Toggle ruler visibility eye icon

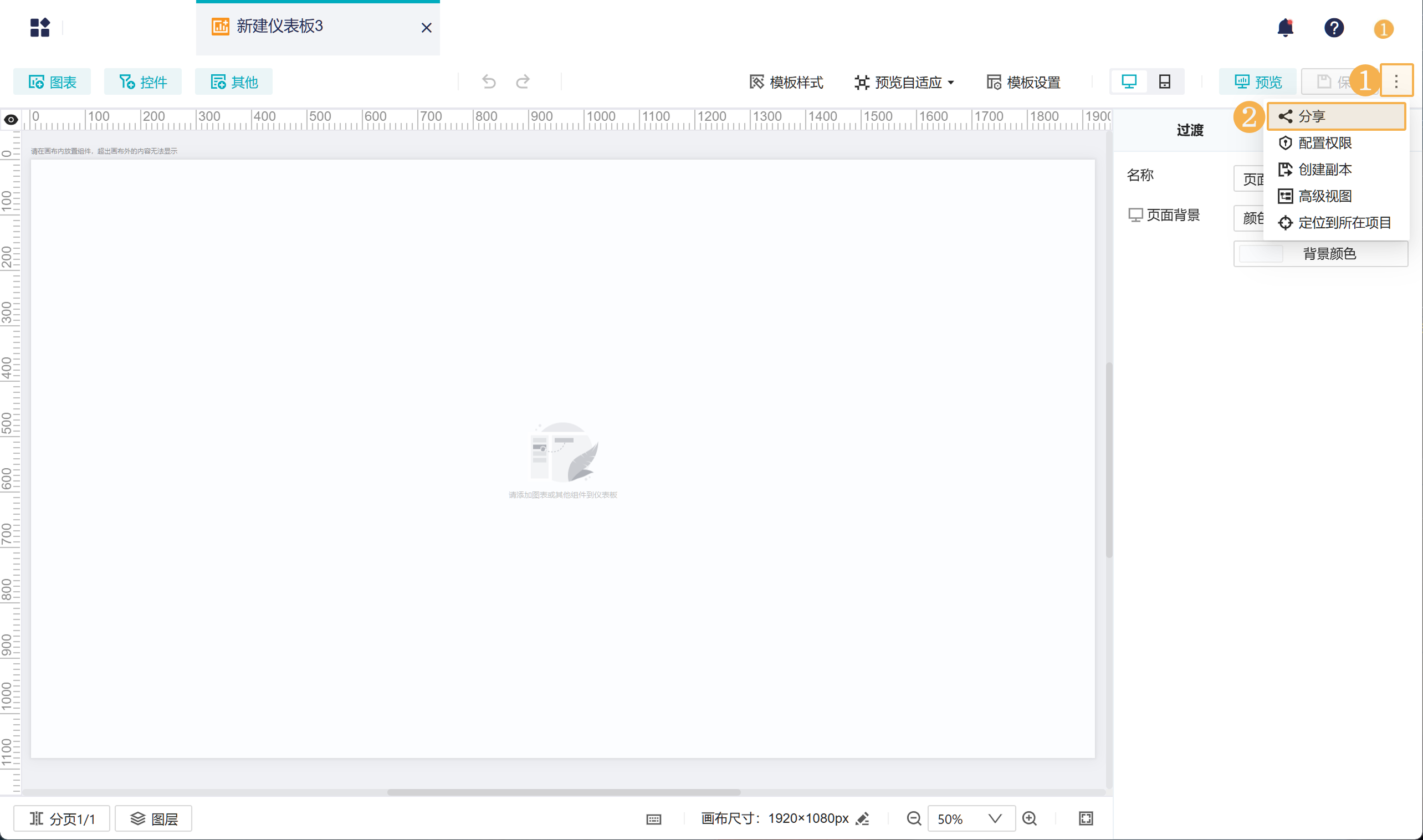tap(11, 120)
